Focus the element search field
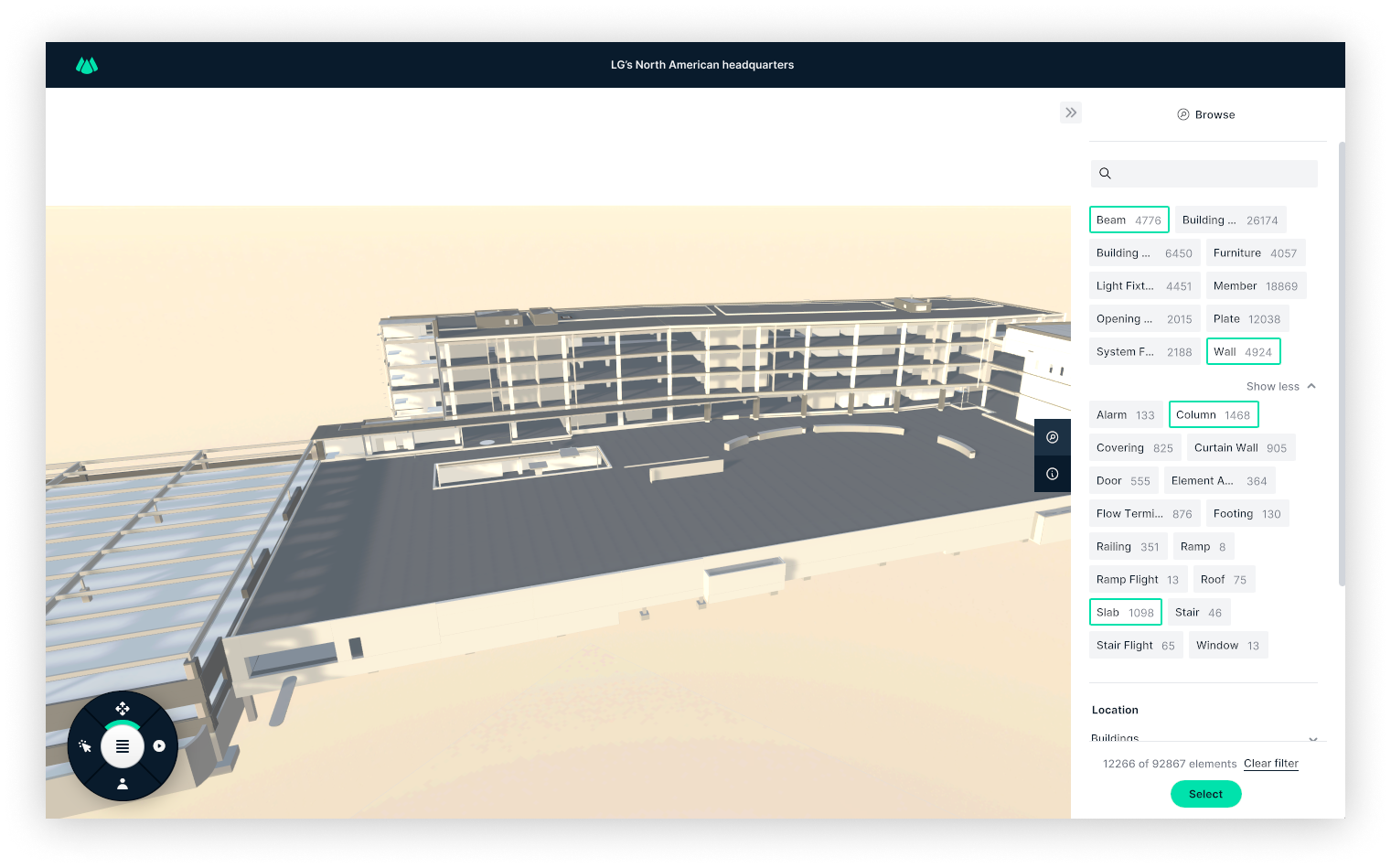 1204,173
